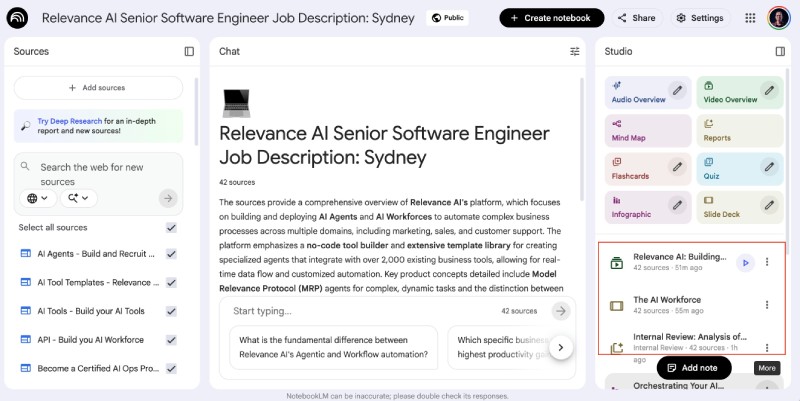The width and height of the screenshot is (800, 401).
Task: Uncheck the AI Tool Templates source
Action: click(x=171, y=283)
